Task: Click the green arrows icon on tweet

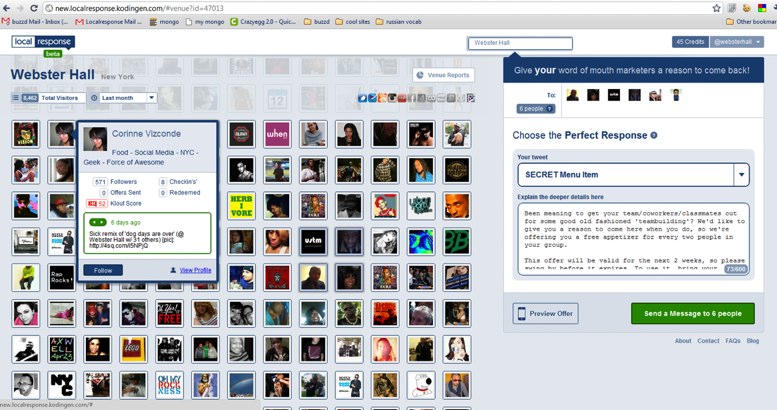Action: pos(98,223)
